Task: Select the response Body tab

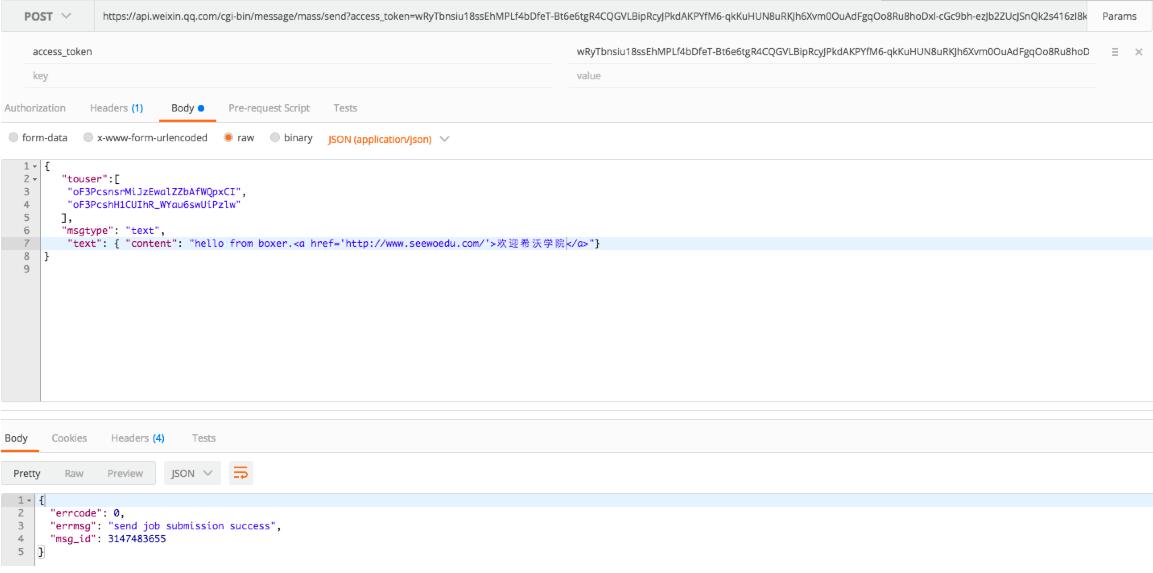Action: pyautogui.click(x=15, y=438)
